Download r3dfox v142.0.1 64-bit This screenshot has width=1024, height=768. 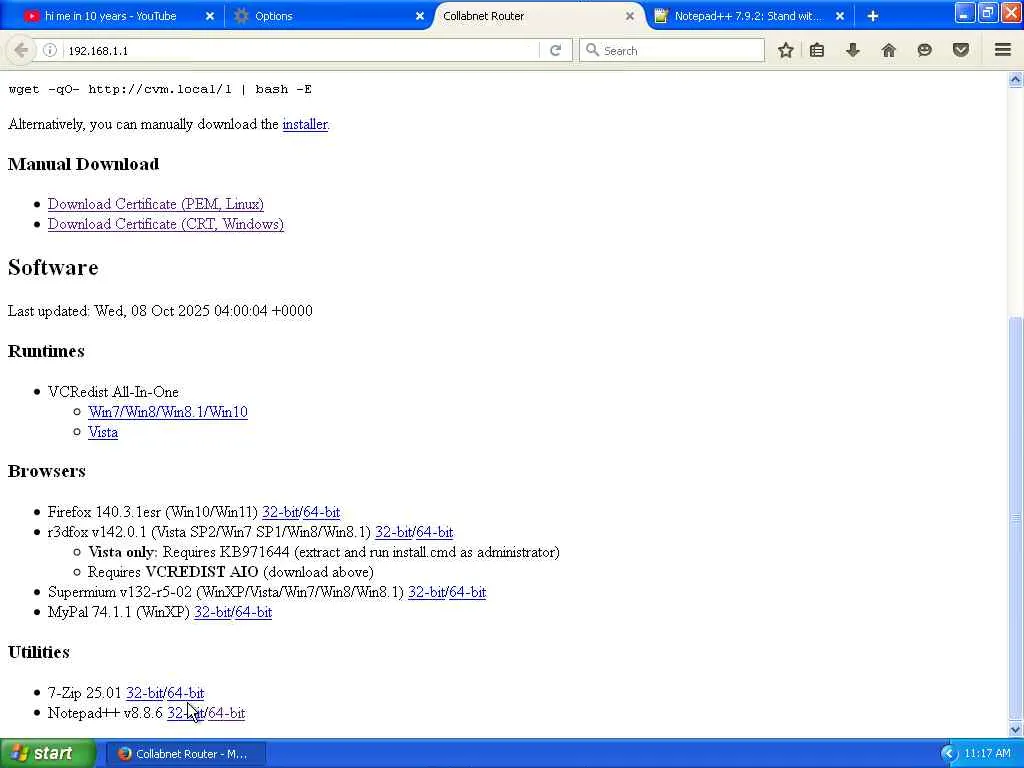click(x=434, y=532)
